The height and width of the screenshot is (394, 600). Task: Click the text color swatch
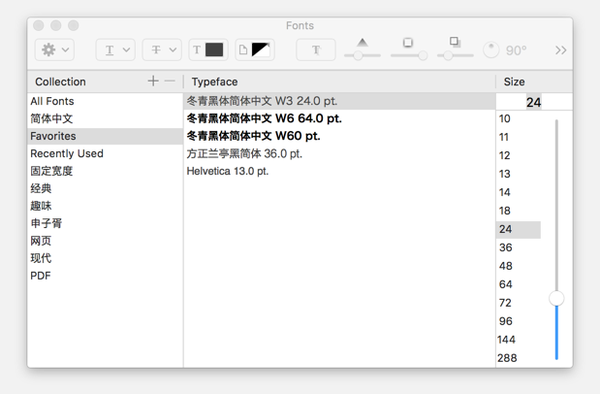coord(209,50)
